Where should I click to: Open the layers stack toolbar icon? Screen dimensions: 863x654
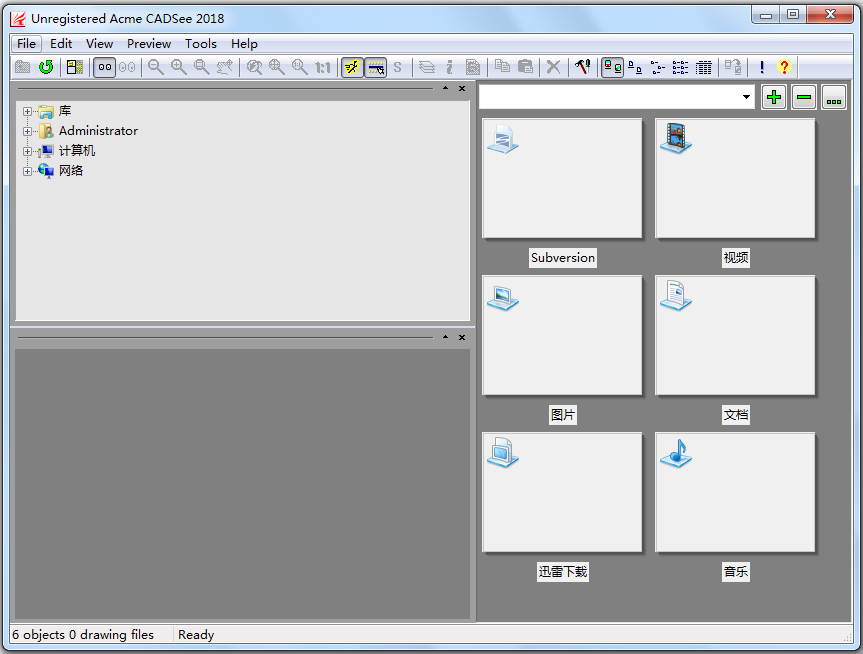coord(427,67)
